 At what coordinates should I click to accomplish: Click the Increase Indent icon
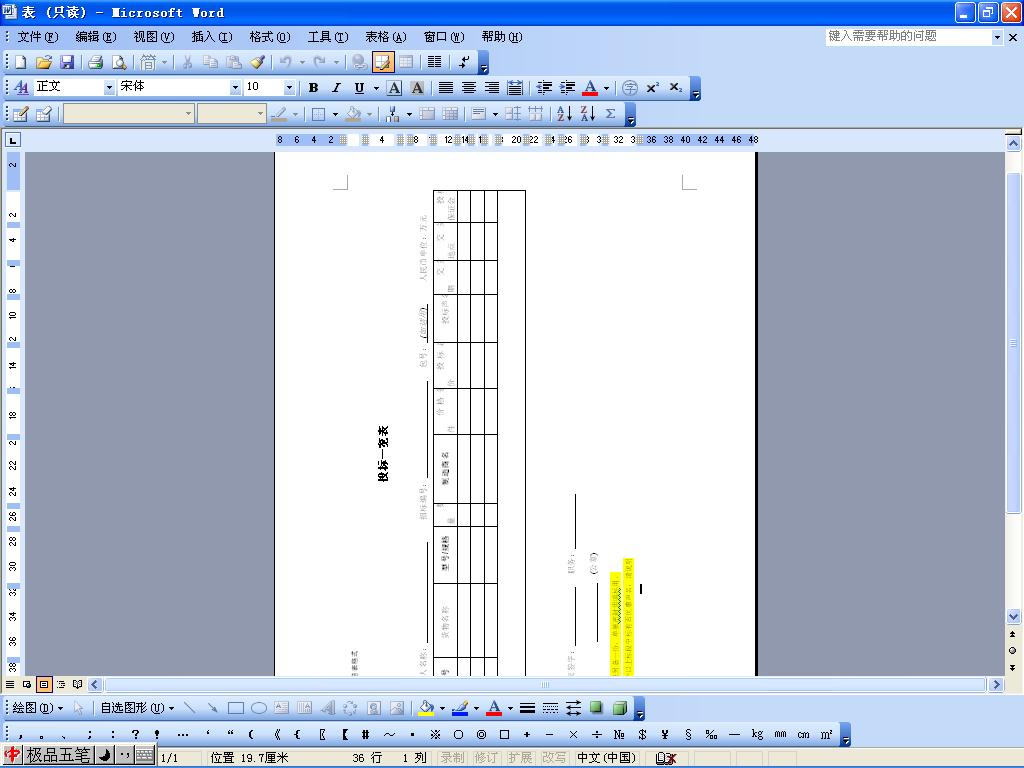pyautogui.click(x=568, y=88)
